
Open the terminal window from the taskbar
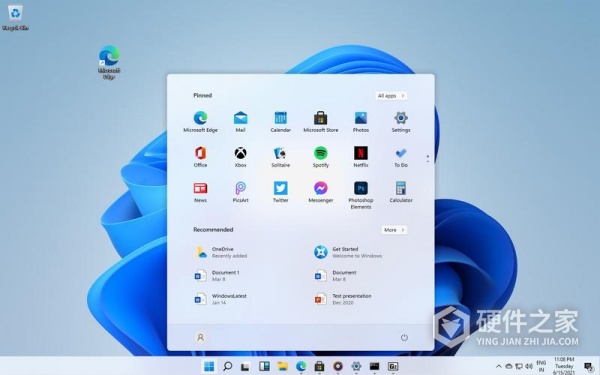pos(375,366)
